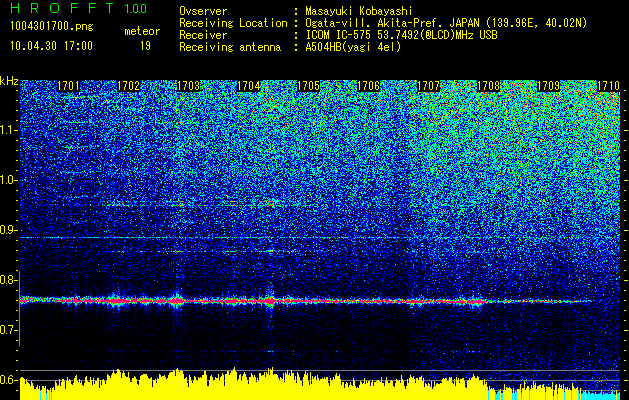Click the Receiver field label
Viewport: 629px width, 400px height.
[203, 35]
